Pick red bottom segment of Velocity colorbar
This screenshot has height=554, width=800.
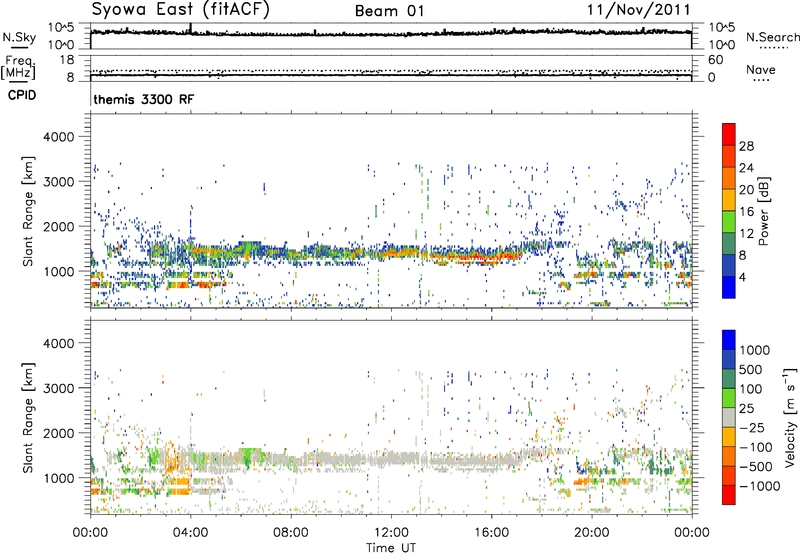coord(729,495)
